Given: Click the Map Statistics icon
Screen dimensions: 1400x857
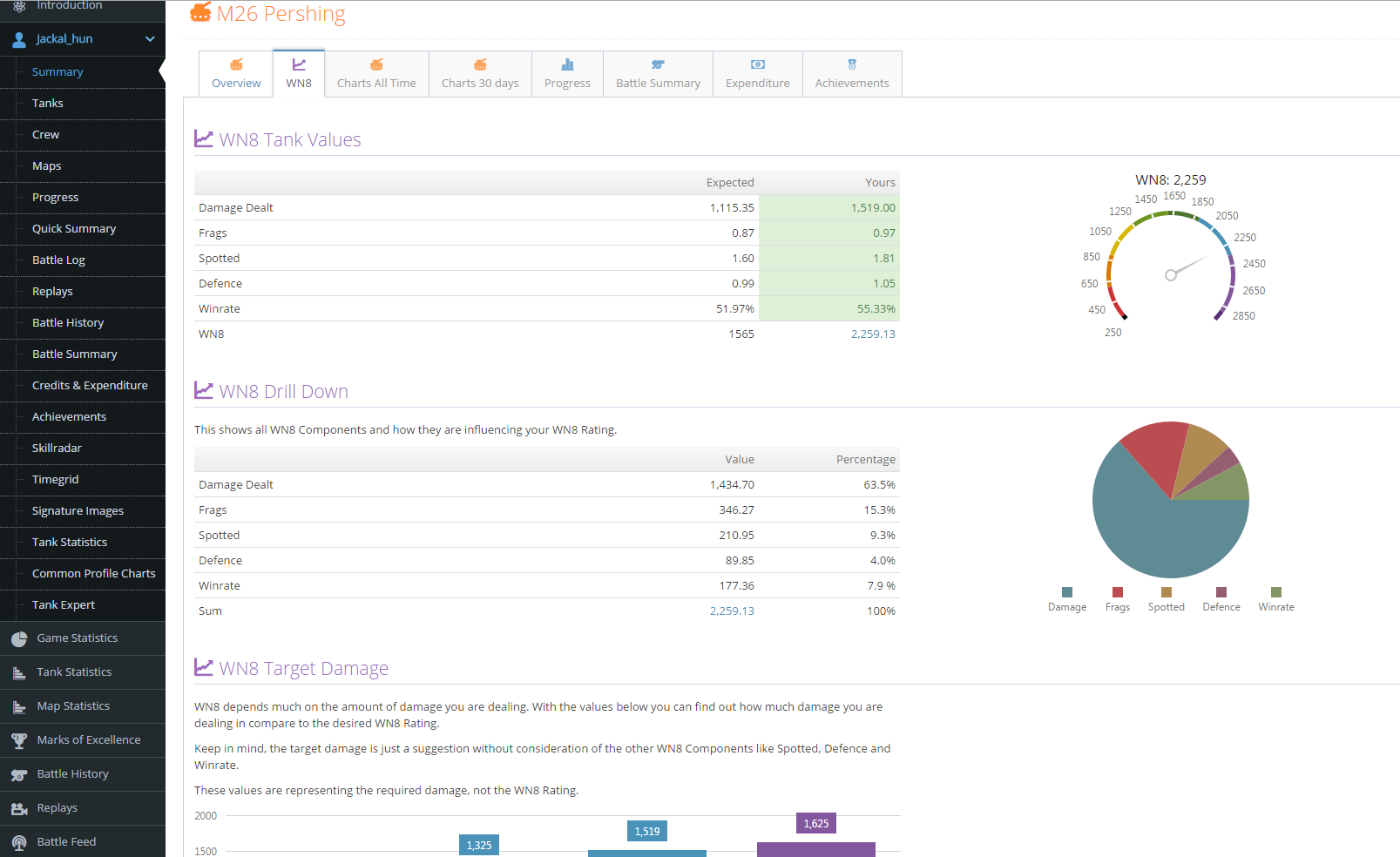Looking at the screenshot, I should tap(19, 706).
